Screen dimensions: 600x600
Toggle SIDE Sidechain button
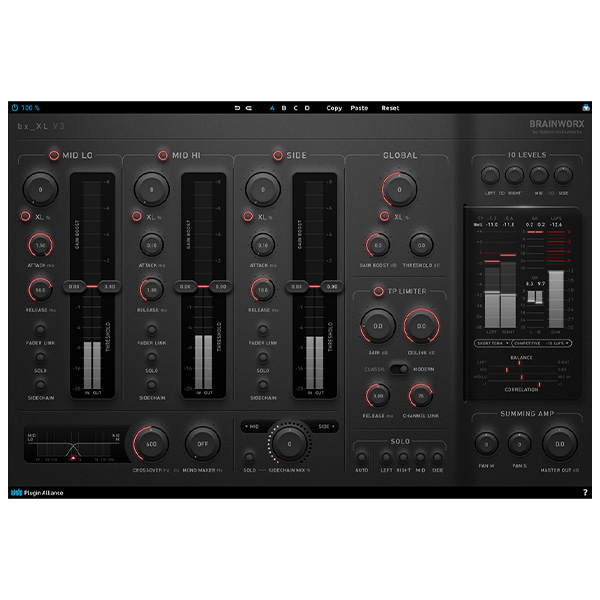pos(263,385)
